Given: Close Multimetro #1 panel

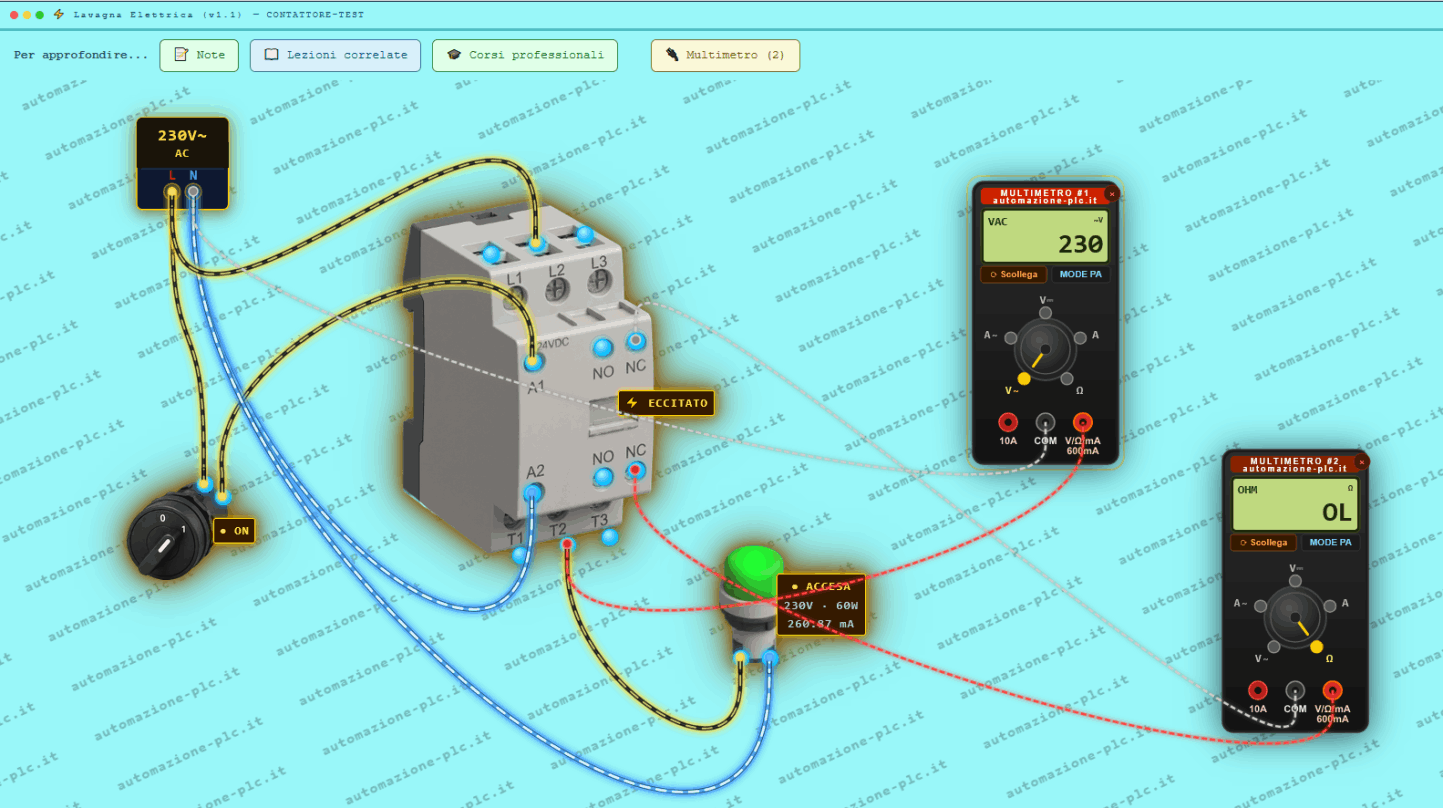Looking at the screenshot, I should (x=1111, y=194).
